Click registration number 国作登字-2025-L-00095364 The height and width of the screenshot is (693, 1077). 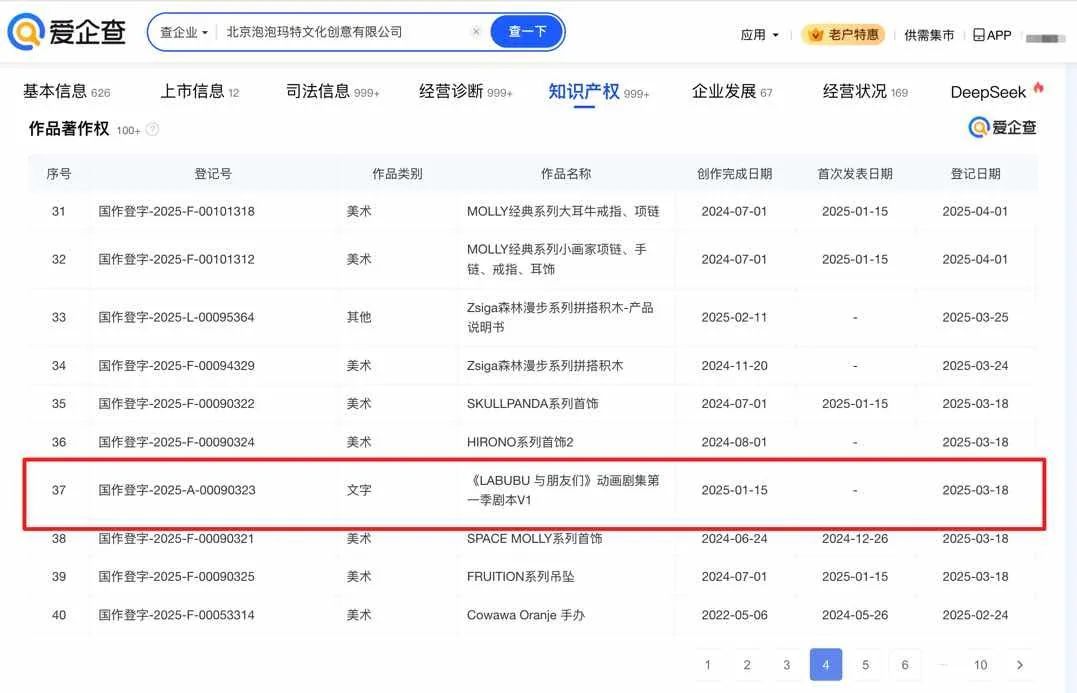coord(177,317)
